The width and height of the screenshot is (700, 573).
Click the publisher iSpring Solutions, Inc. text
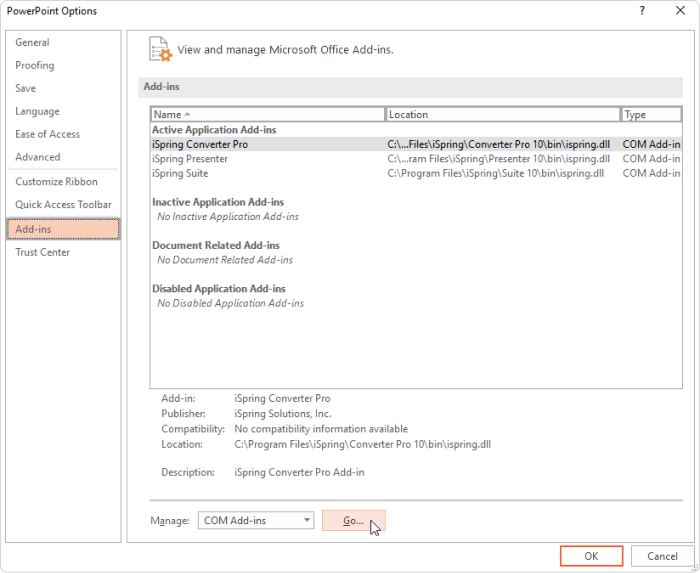pyautogui.click(x=283, y=414)
